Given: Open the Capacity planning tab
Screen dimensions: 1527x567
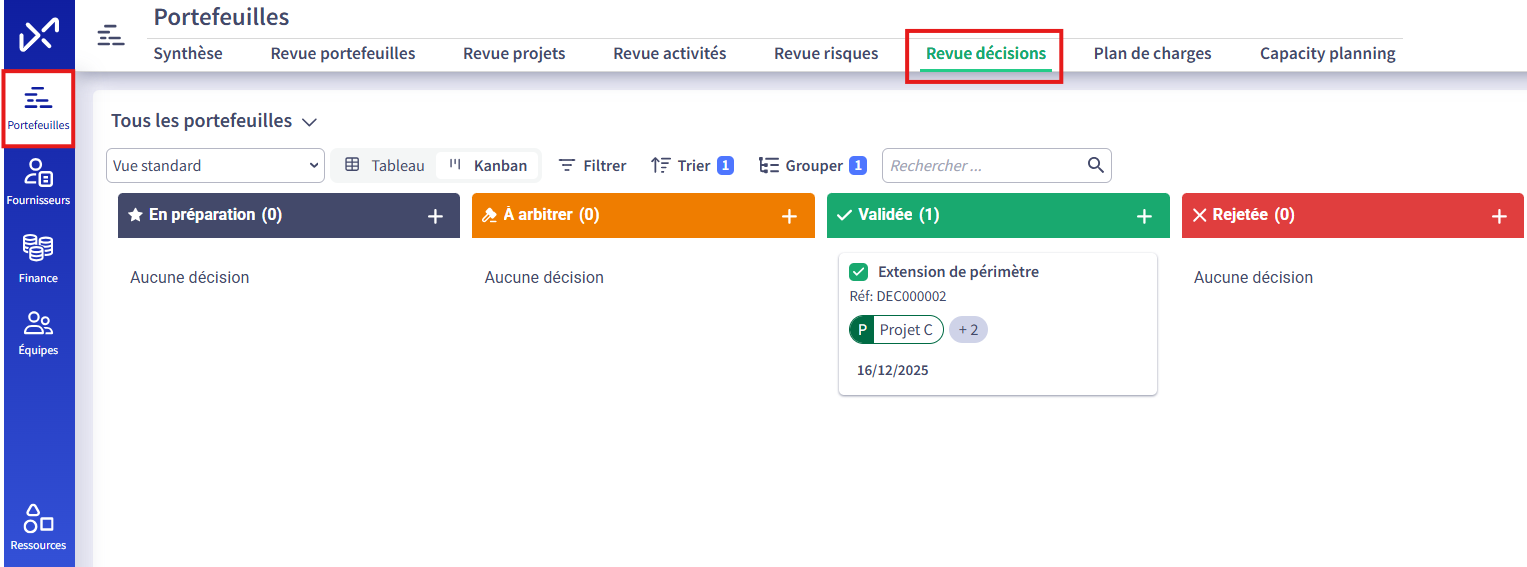Looking at the screenshot, I should point(1327,54).
